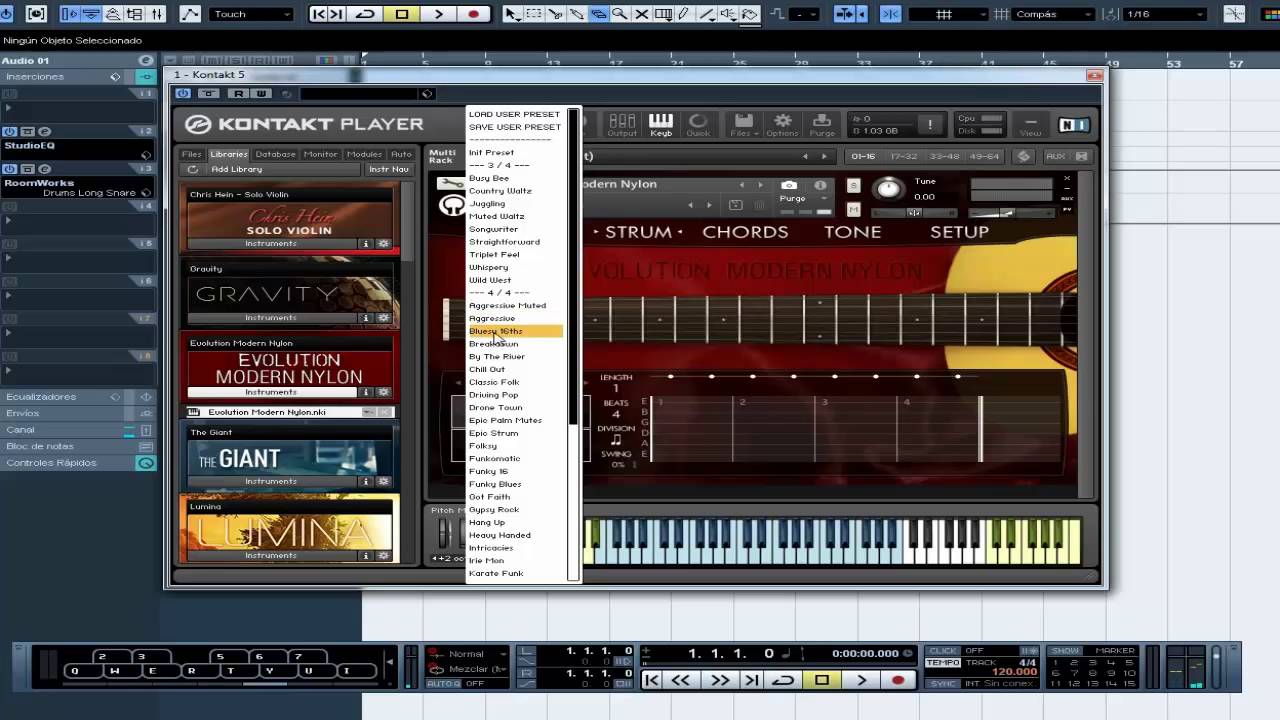Open the CHORDS page
1280x720 pixels.
coord(745,232)
